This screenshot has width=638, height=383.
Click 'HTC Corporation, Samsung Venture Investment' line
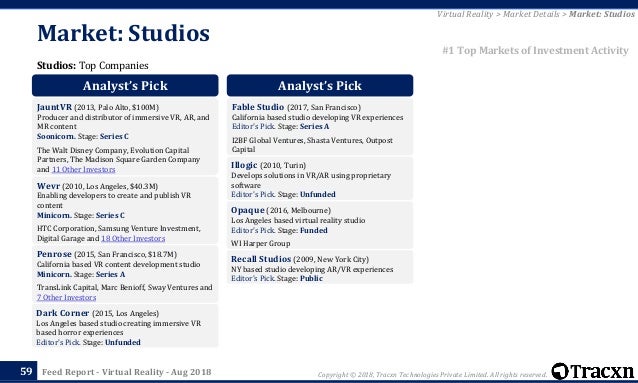tap(119, 234)
